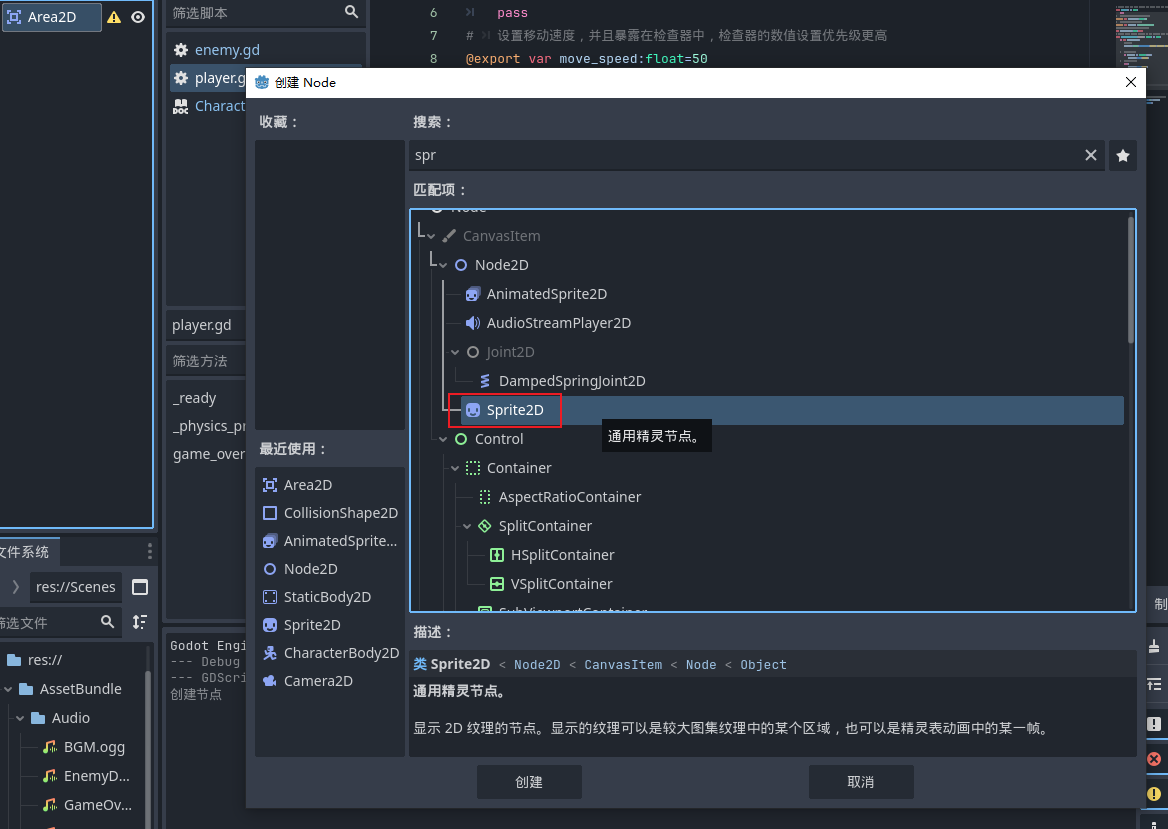Collapse the Audio folder
The width and height of the screenshot is (1168, 829).
[x=20, y=718]
